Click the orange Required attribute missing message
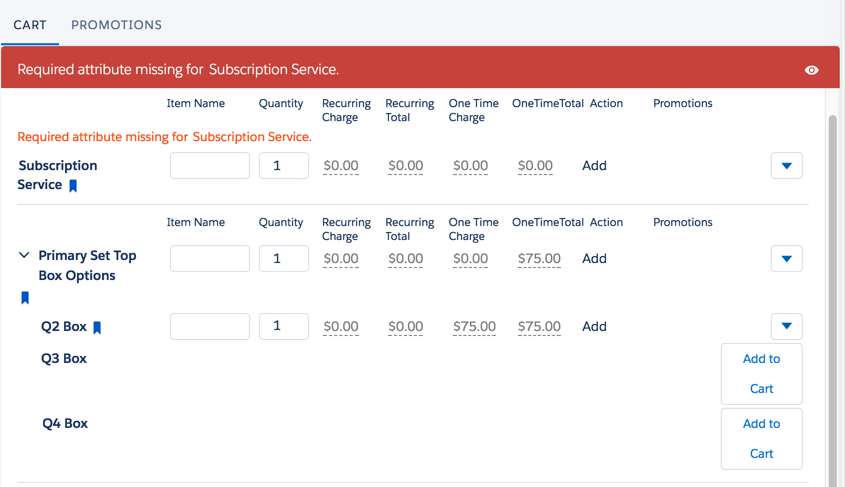The height and width of the screenshot is (487, 845). (164, 137)
